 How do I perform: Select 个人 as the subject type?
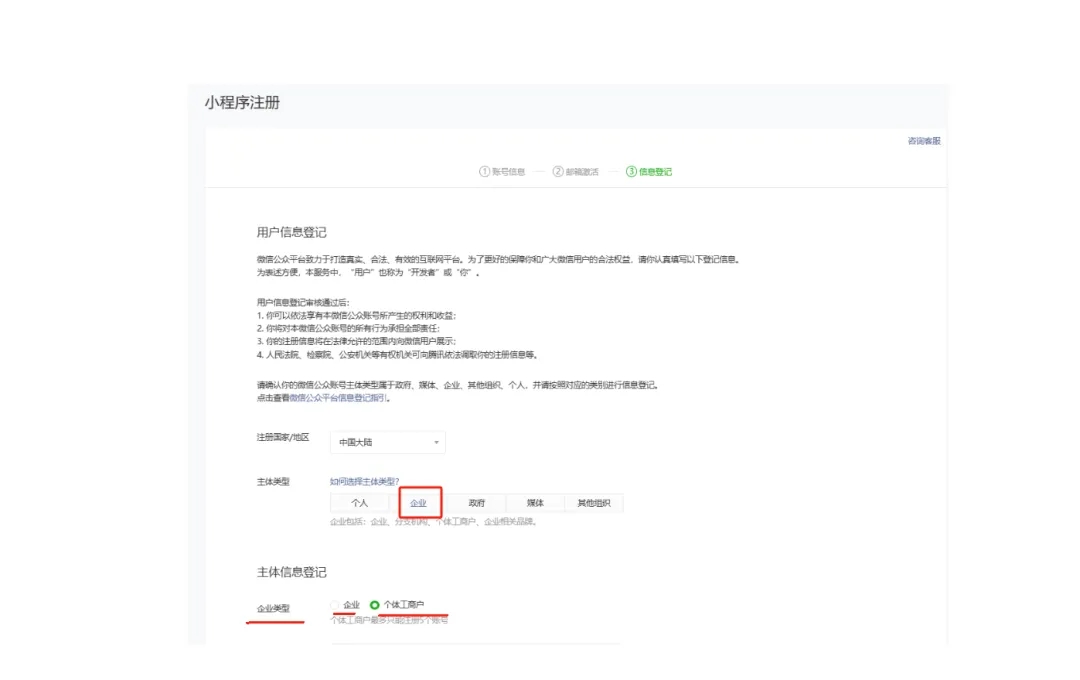pos(360,503)
